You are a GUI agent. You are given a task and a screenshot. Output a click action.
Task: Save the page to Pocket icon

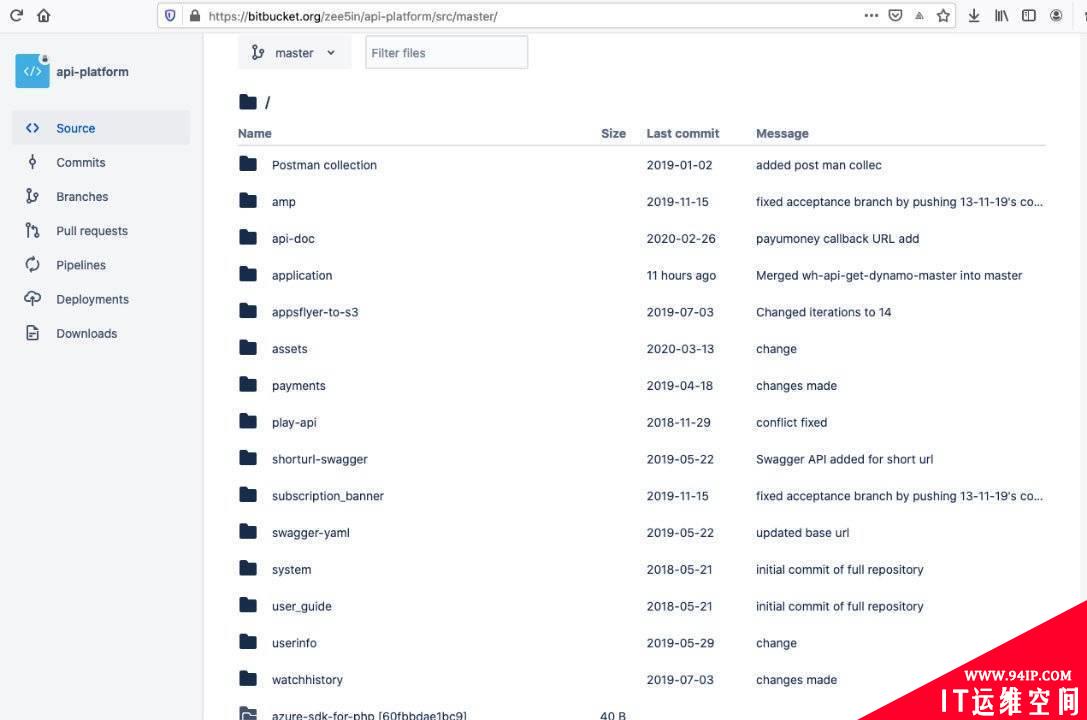click(895, 15)
